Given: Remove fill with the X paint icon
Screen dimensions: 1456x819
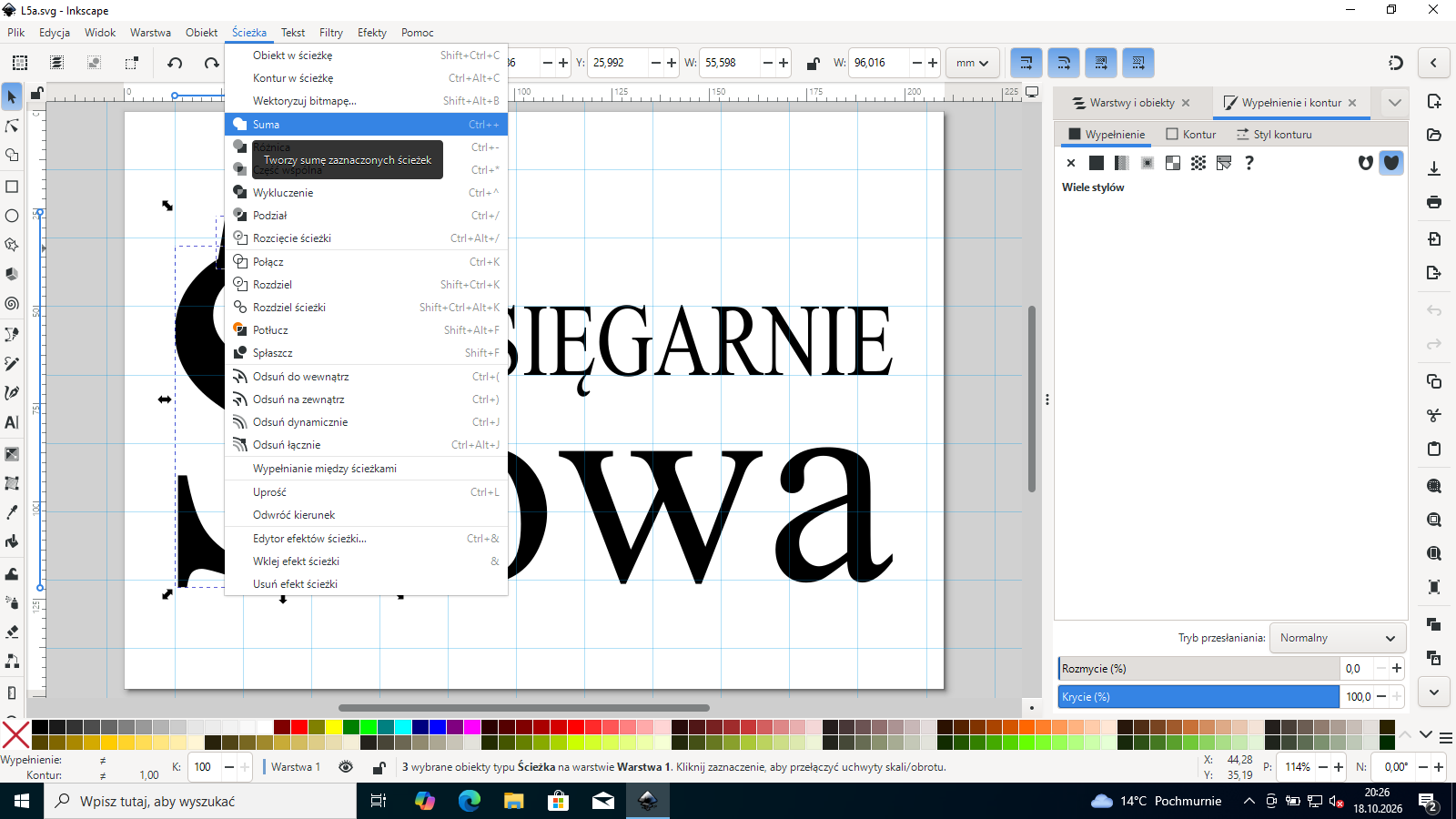Looking at the screenshot, I should tap(1071, 163).
